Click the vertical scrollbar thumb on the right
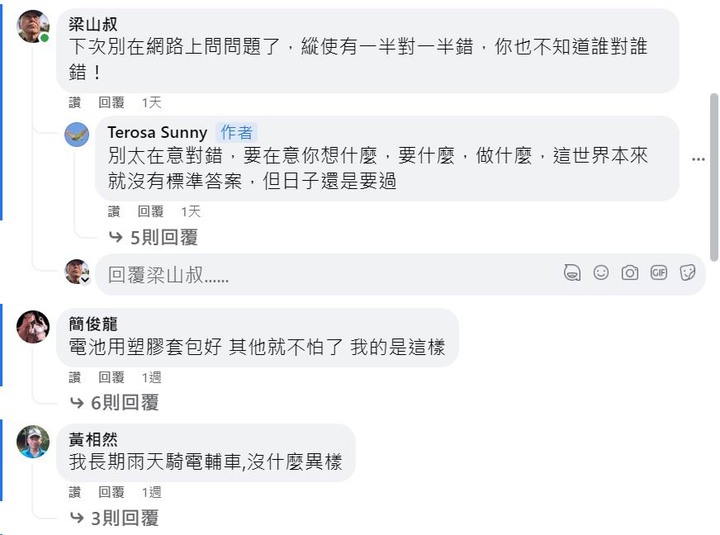The height and width of the screenshot is (535, 720). pos(714,177)
